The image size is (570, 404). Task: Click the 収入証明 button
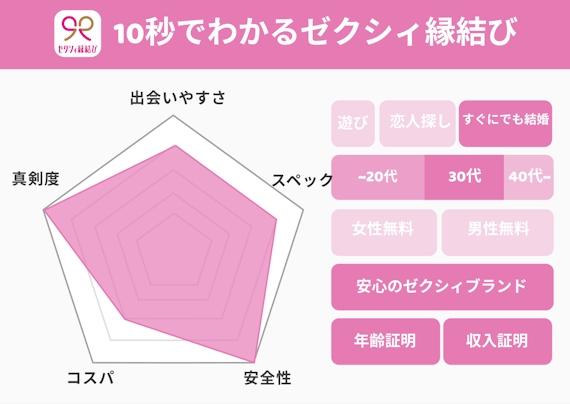click(x=498, y=341)
